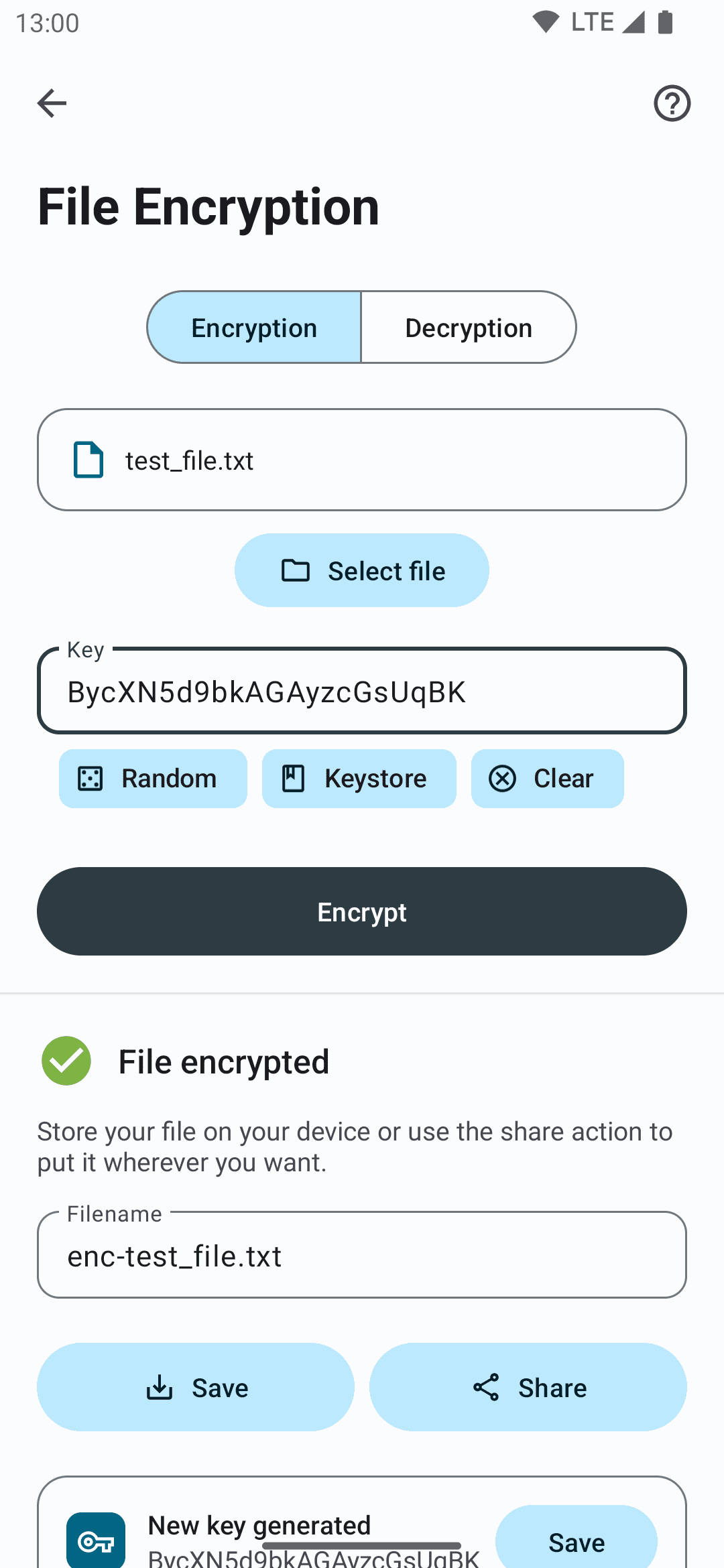
Task: Switch to the Encryption mode
Action: [254, 328]
